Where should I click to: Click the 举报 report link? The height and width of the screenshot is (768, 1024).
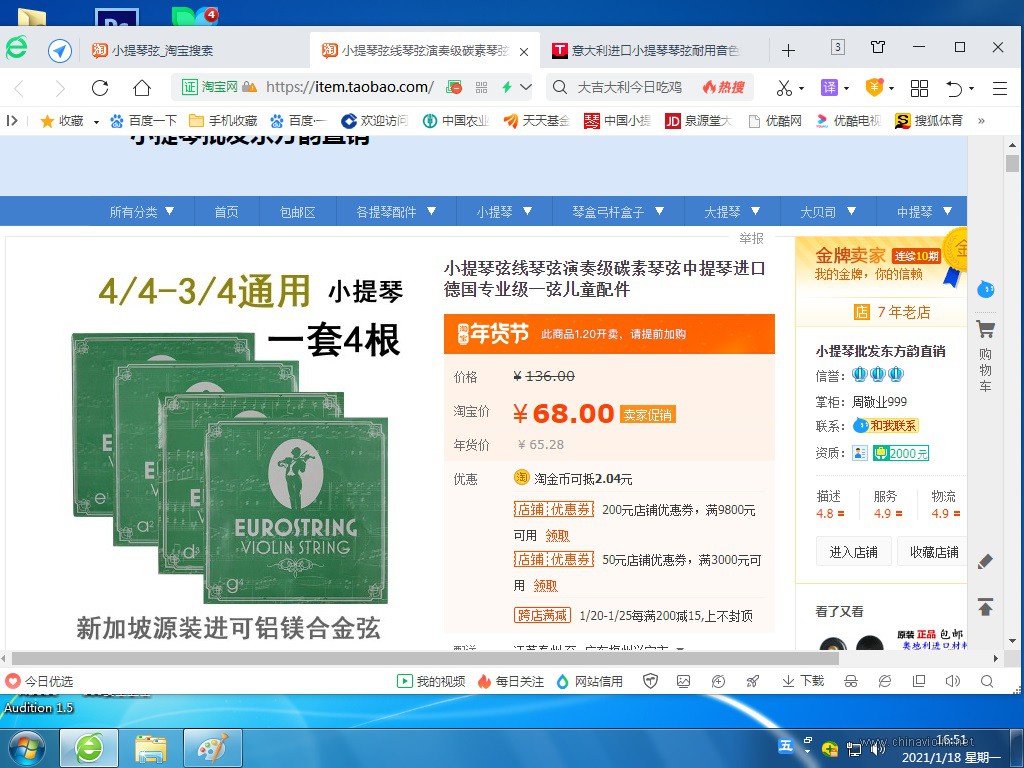751,238
